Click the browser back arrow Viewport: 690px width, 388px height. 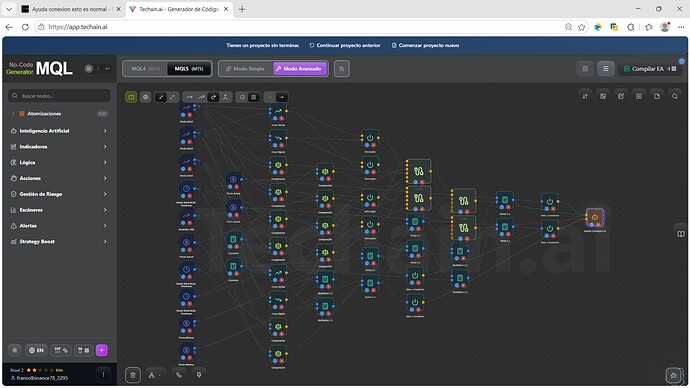(x=9, y=27)
